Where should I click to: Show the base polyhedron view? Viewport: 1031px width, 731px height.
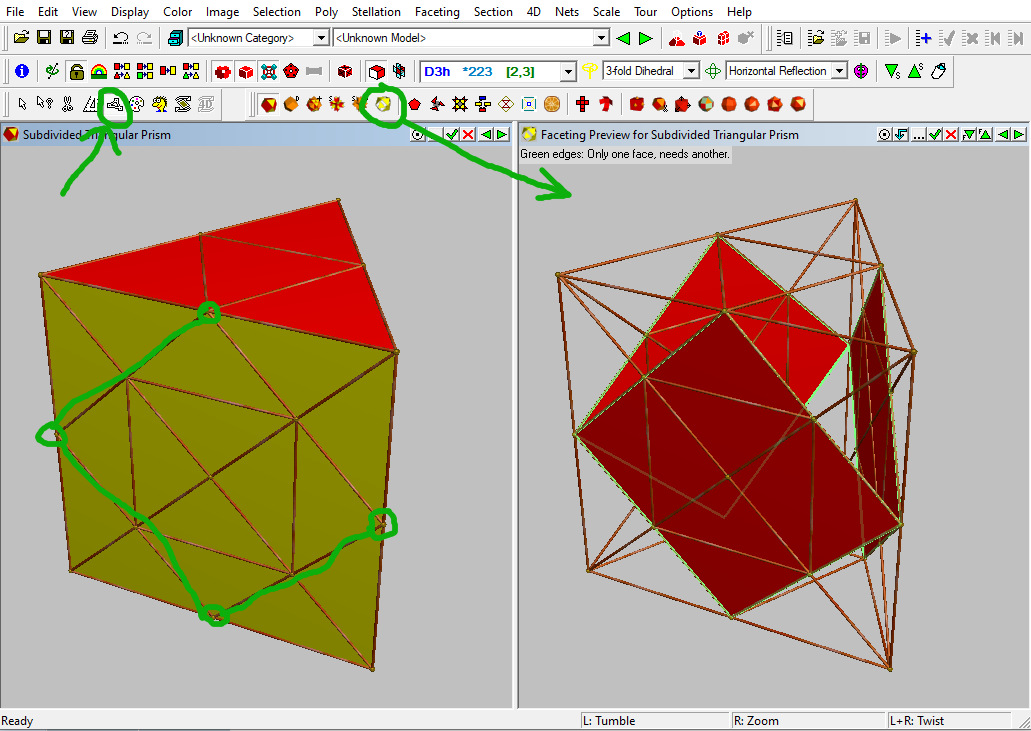[x=268, y=104]
